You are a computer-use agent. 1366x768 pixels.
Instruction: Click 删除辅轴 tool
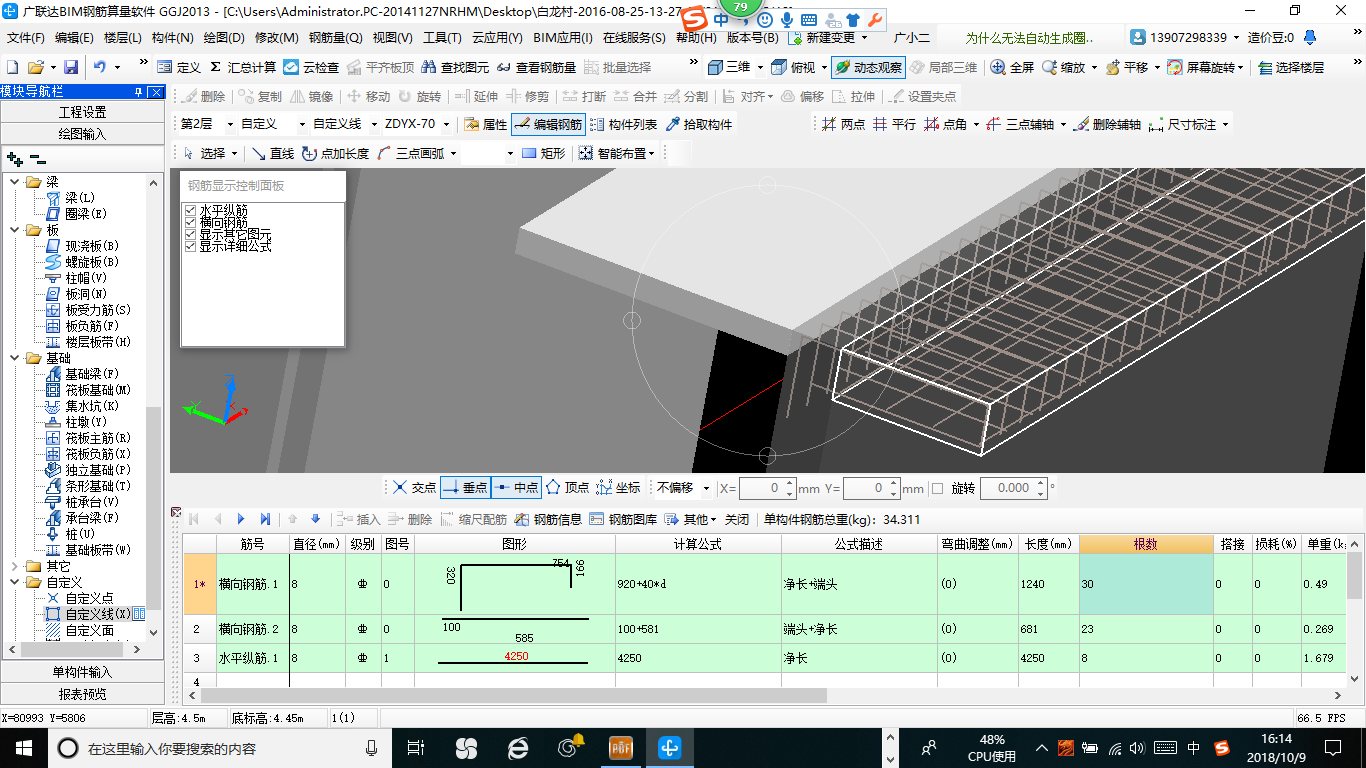(1107, 124)
